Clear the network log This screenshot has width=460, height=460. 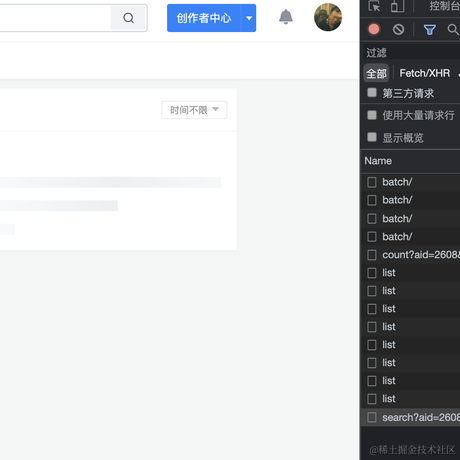point(398,29)
